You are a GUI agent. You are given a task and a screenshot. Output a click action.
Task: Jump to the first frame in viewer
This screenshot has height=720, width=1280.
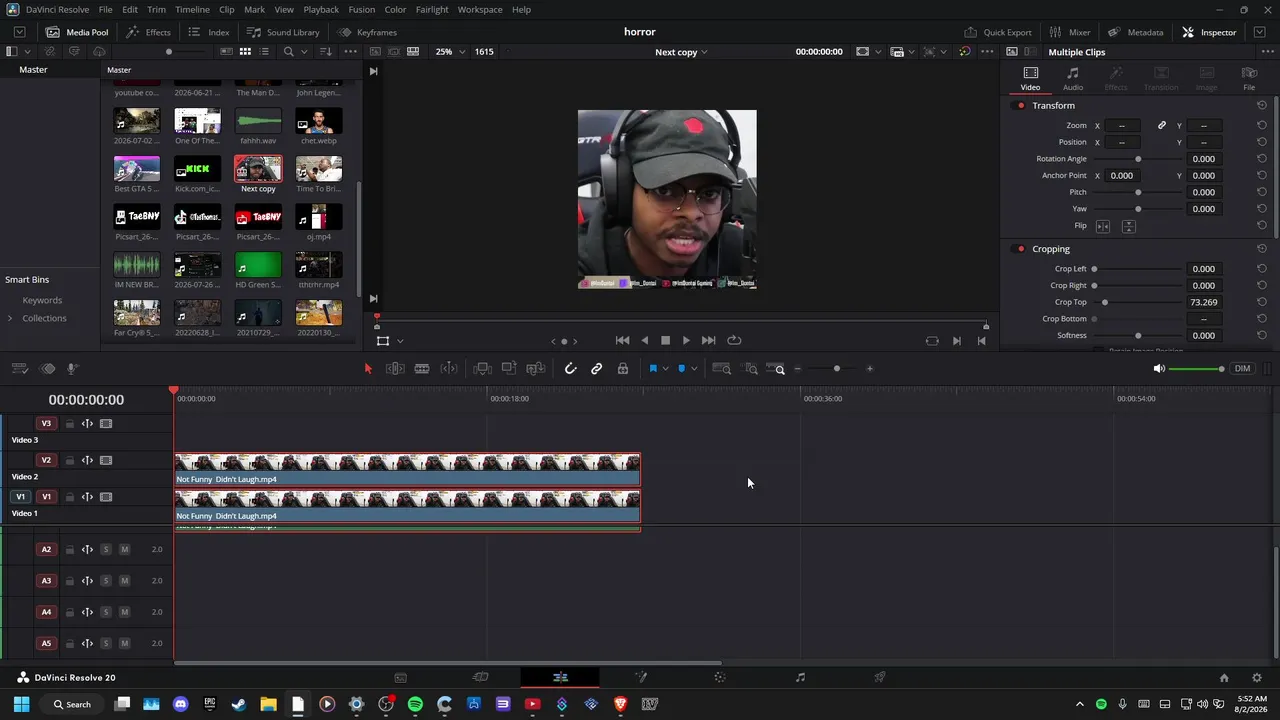[622, 341]
